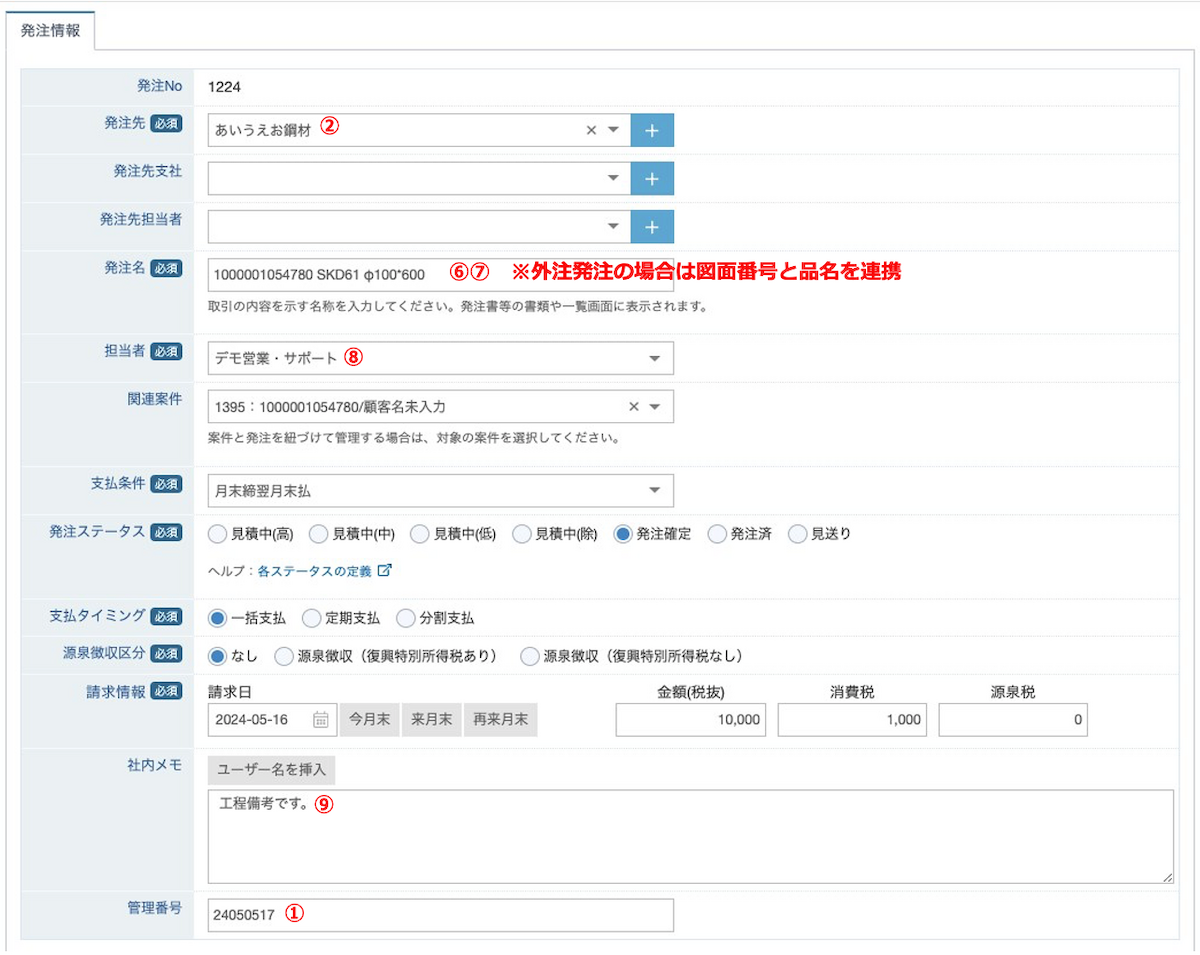The height and width of the screenshot is (955, 1200).
Task: Click into the 管理番号 input field
Action: (x=440, y=915)
